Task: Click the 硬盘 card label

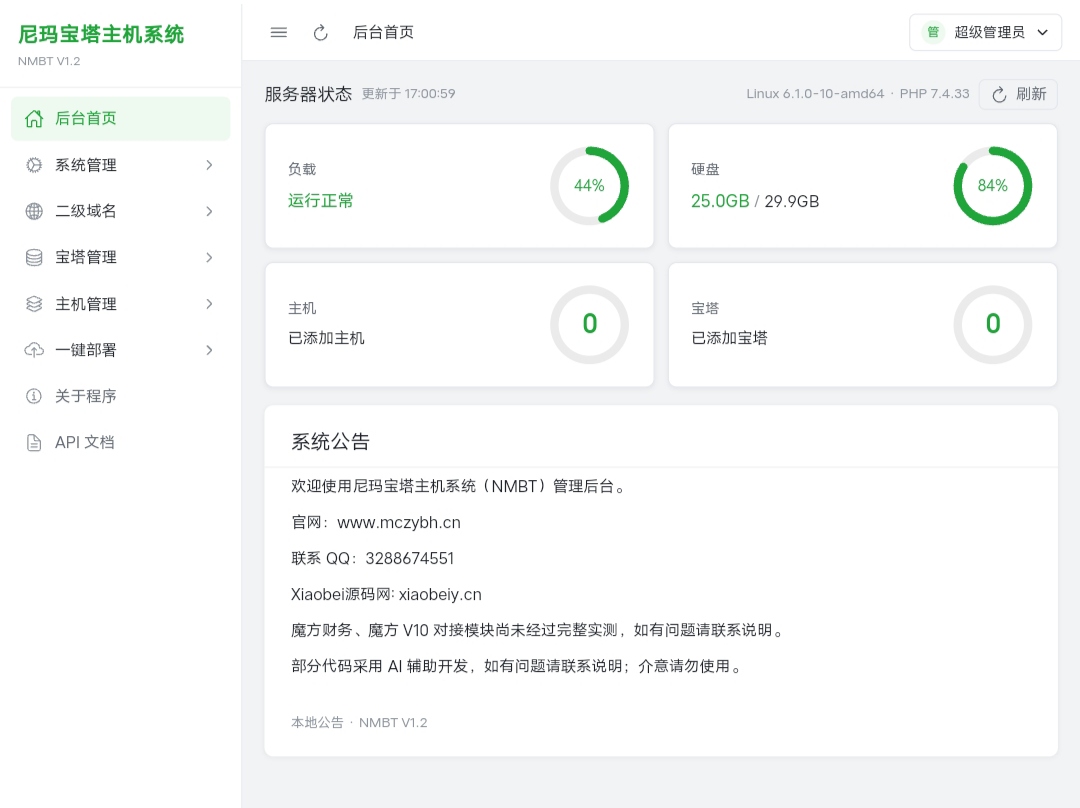Action: pos(705,169)
